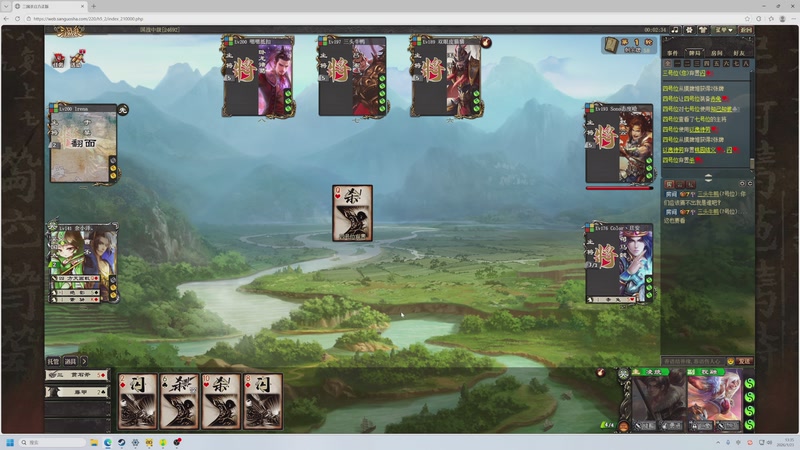Image resolution: width=800 pixels, height=450 pixels.
Task: Open the gear settings icon
Action: pos(690,30)
